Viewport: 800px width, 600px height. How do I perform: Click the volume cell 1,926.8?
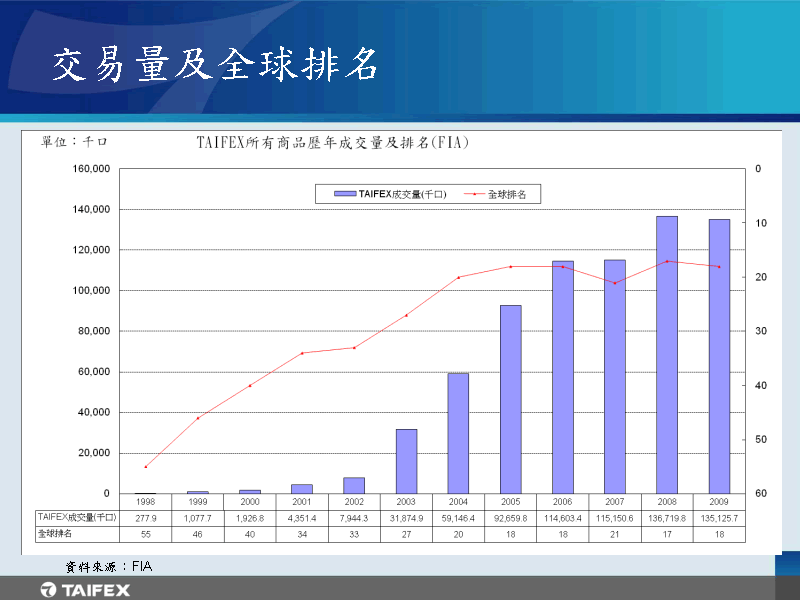[x=250, y=518]
